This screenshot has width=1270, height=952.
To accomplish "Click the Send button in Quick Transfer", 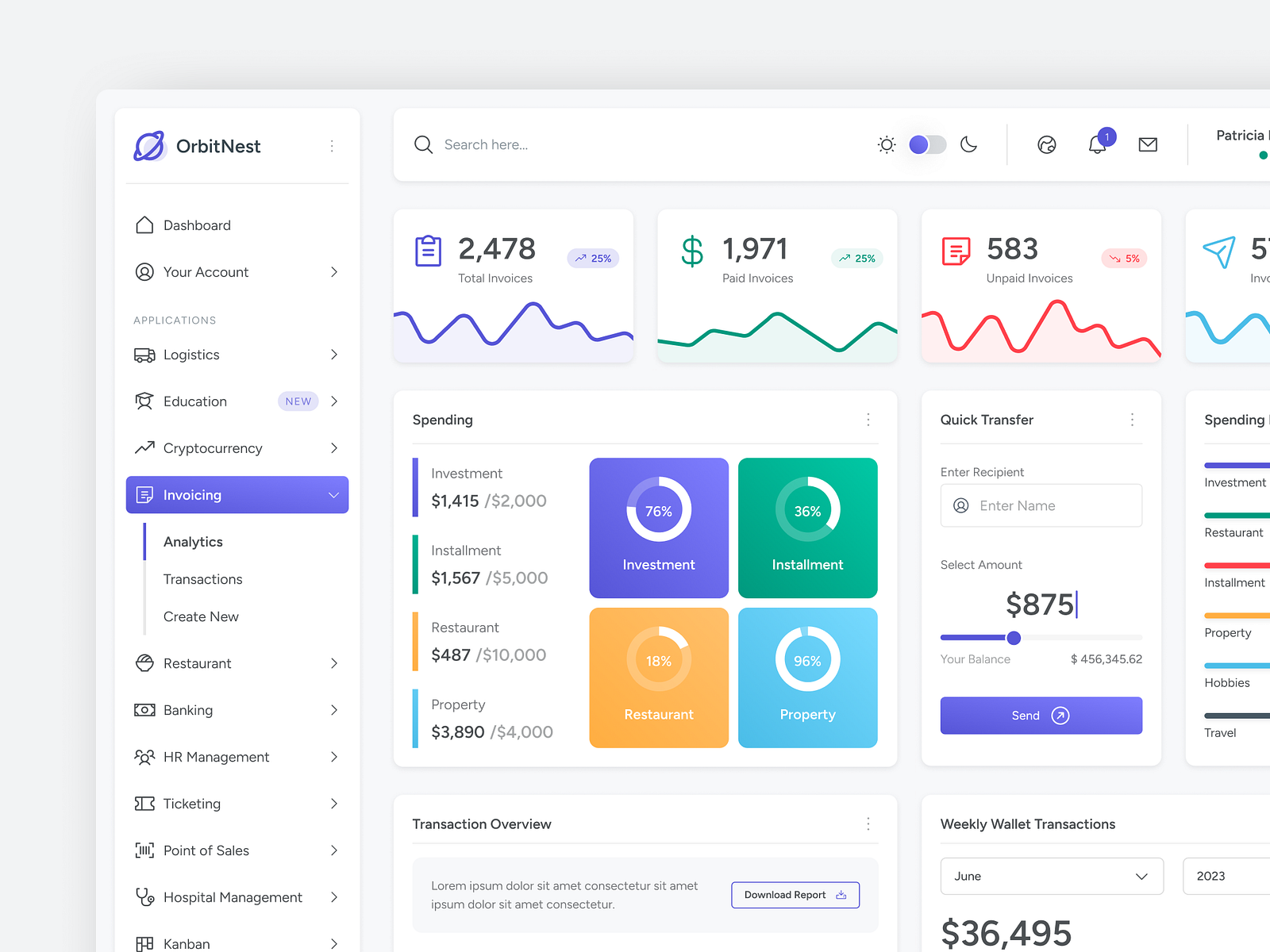I will point(1041,715).
